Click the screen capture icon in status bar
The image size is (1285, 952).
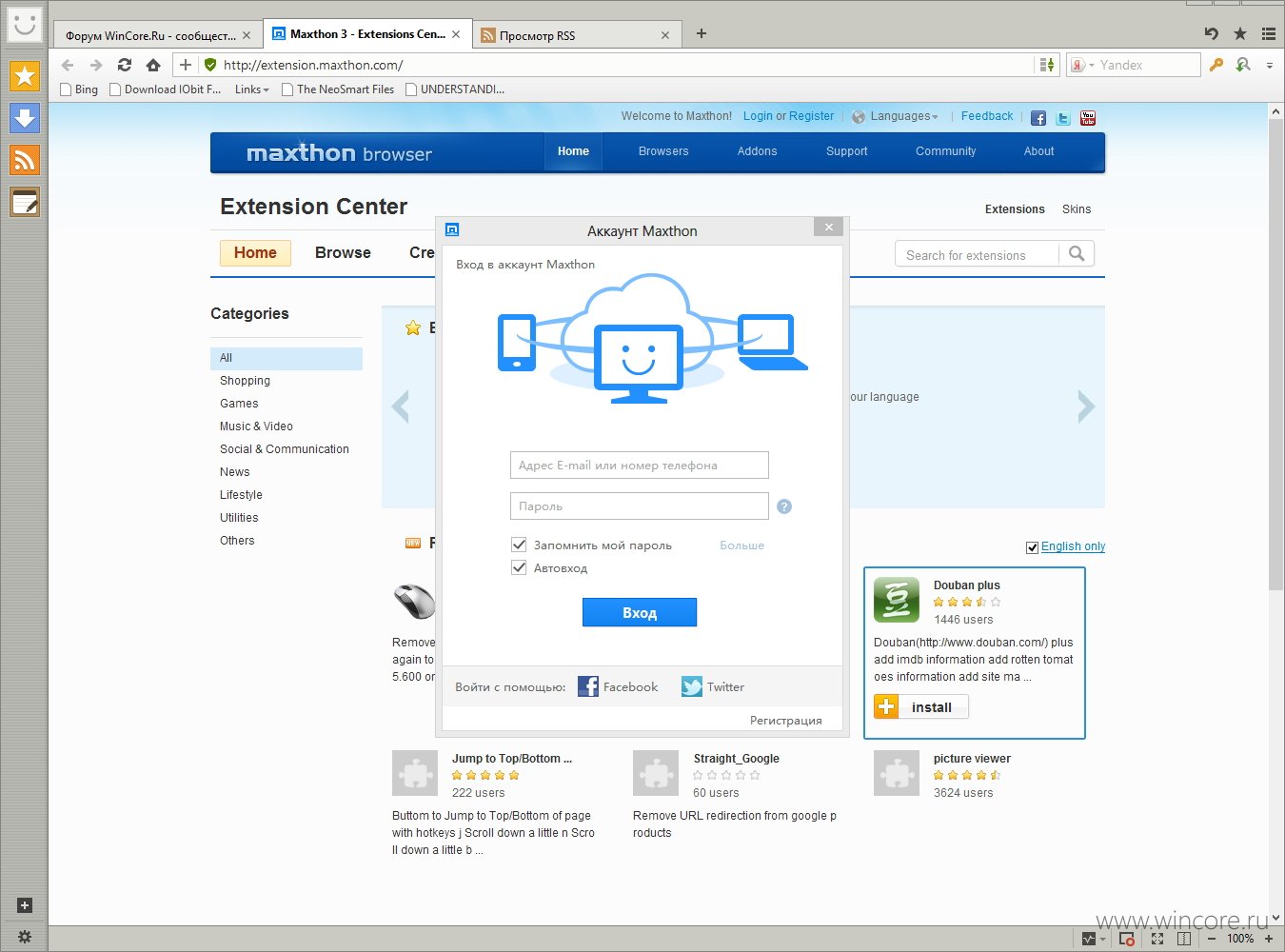pos(1127,939)
